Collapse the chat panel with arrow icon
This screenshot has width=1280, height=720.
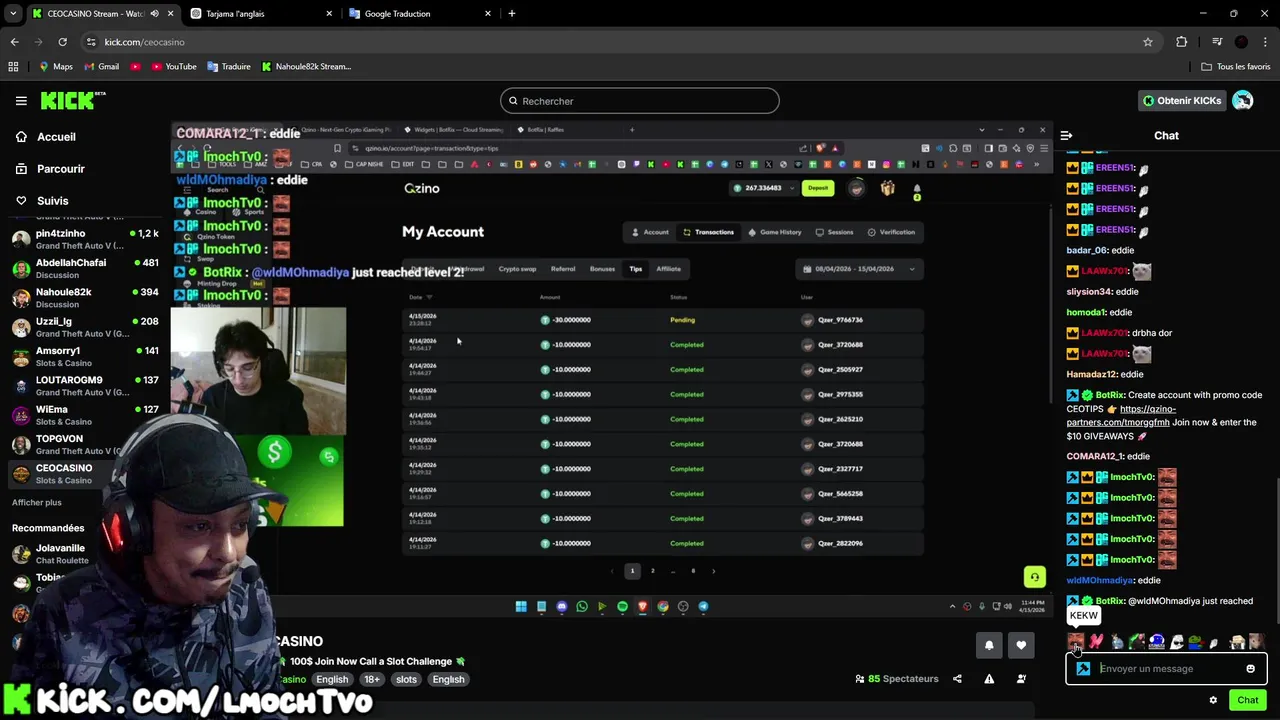coord(1066,135)
